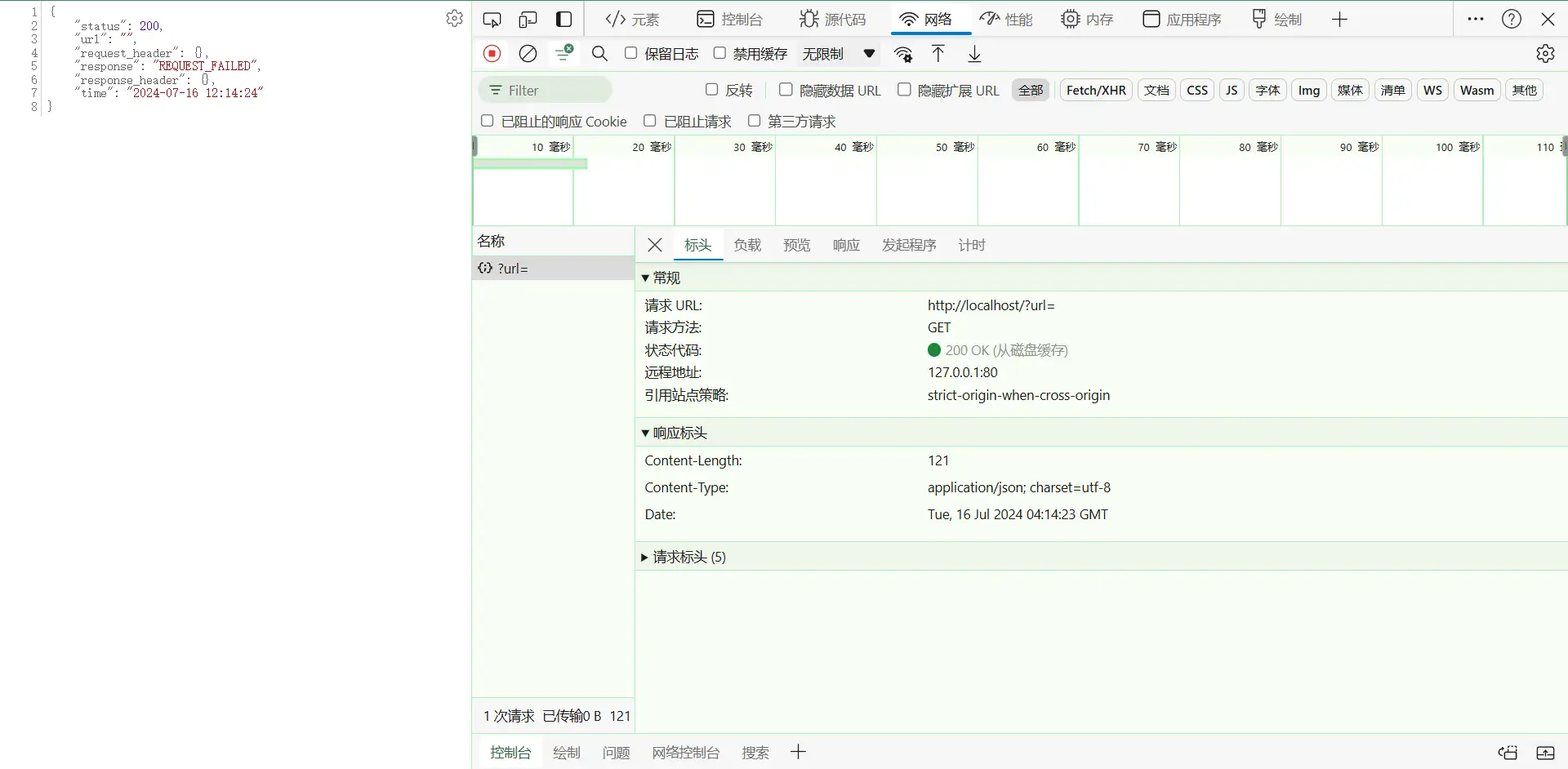Enable the 保留日志 checkbox
1568x769 pixels.
630,53
